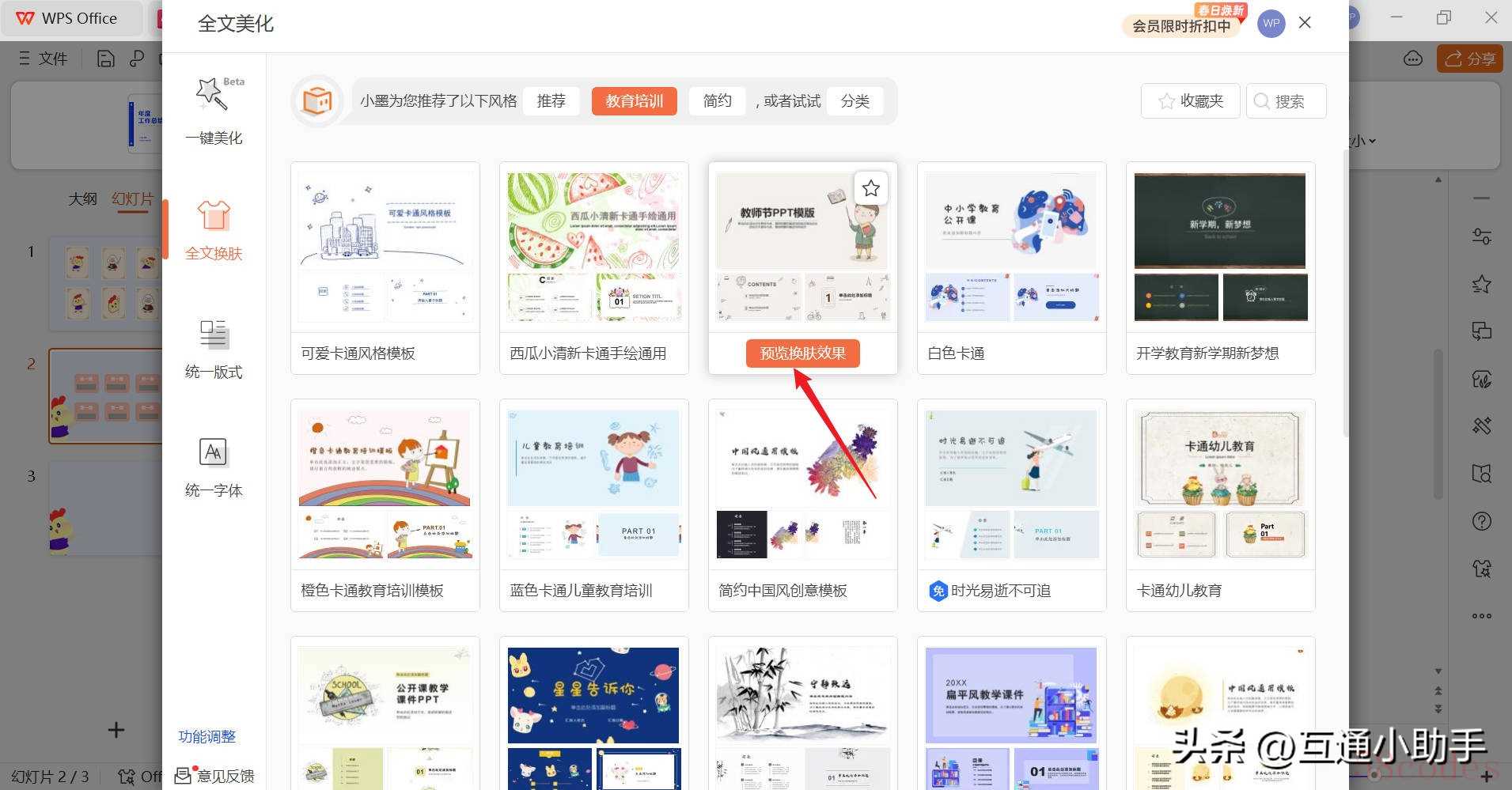The height and width of the screenshot is (790, 1512).
Task: Click the 预览换肤效果 button
Action: [803, 353]
